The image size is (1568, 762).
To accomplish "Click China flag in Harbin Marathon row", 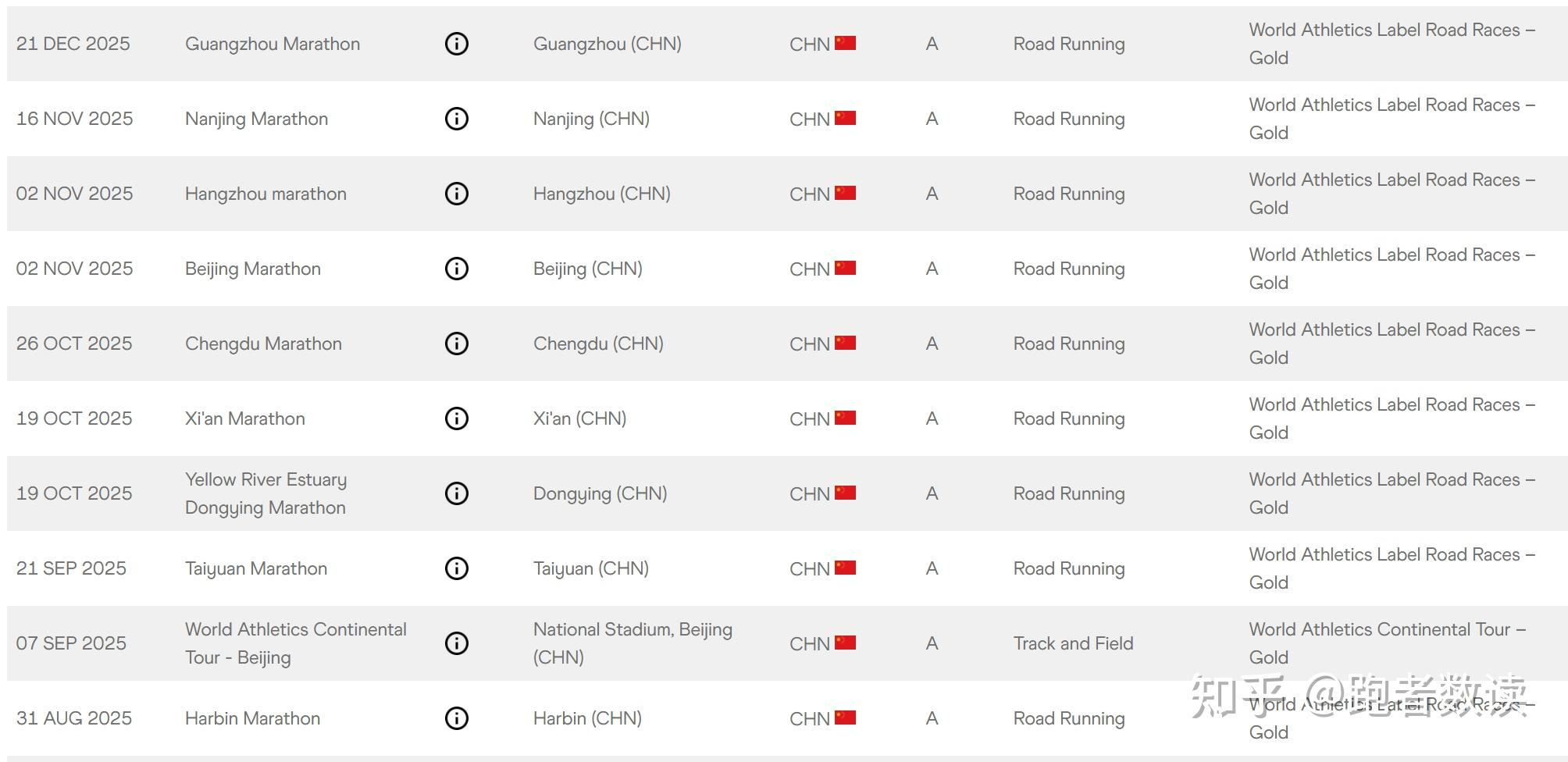I will (x=845, y=717).
